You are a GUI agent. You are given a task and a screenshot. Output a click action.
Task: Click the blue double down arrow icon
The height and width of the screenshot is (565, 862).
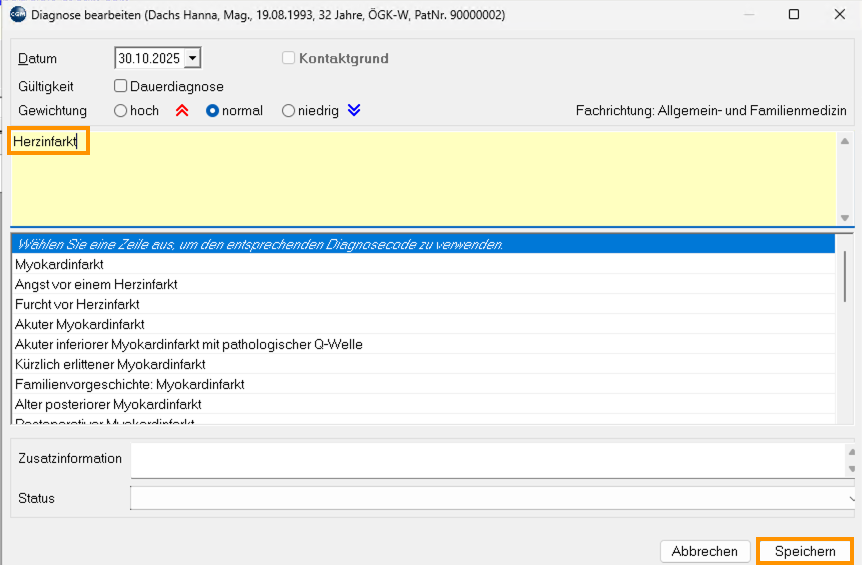[353, 111]
